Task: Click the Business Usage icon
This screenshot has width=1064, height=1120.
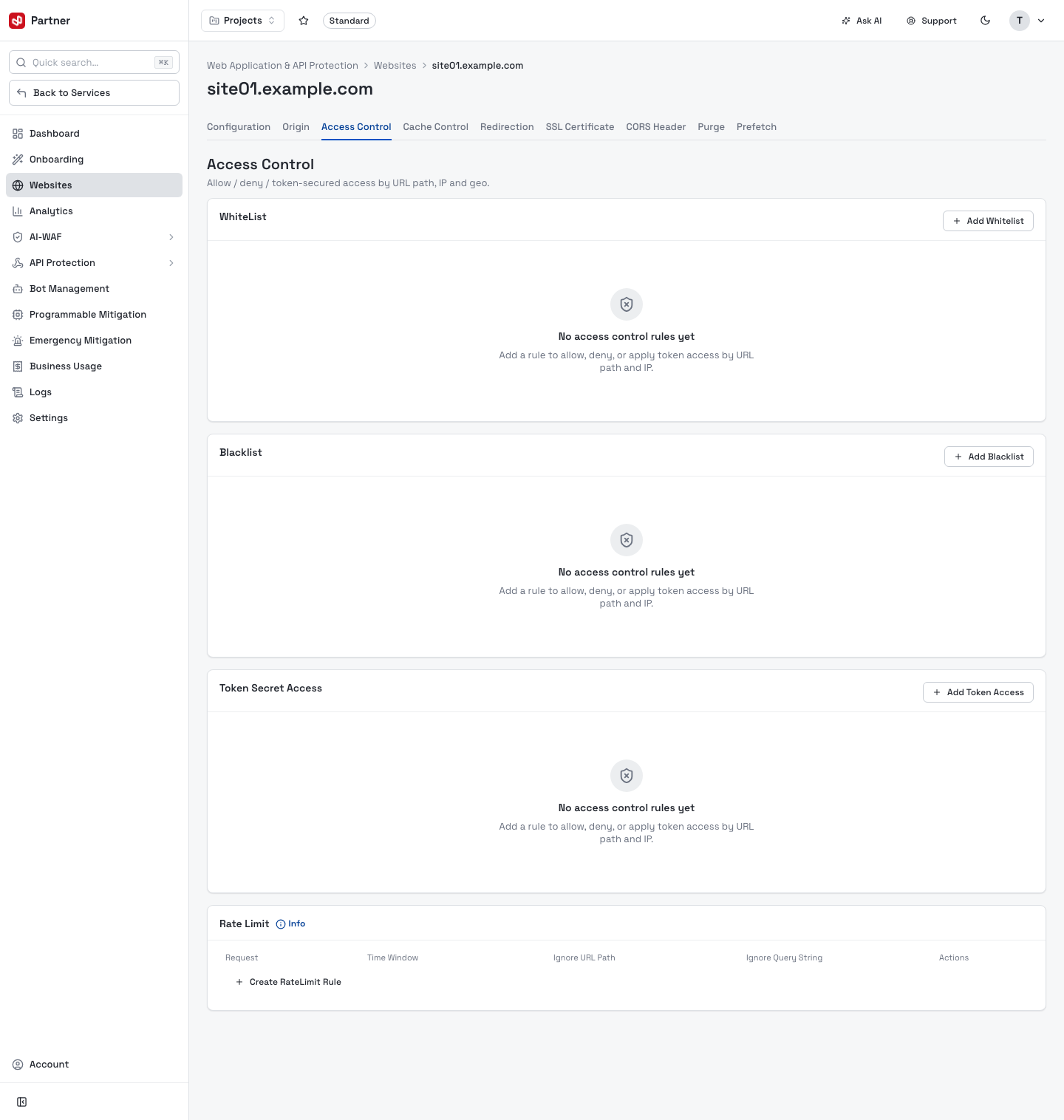Action: [x=18, y=366]
